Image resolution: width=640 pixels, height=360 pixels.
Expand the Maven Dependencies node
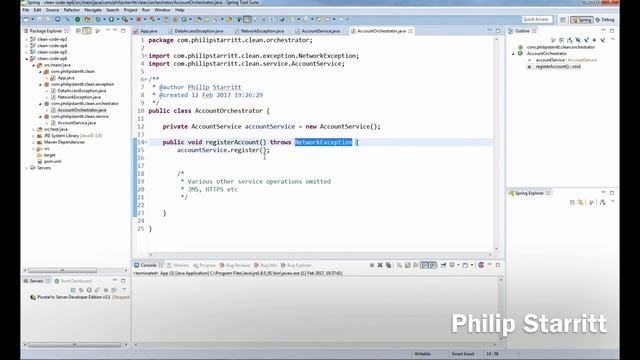(33, 142)
